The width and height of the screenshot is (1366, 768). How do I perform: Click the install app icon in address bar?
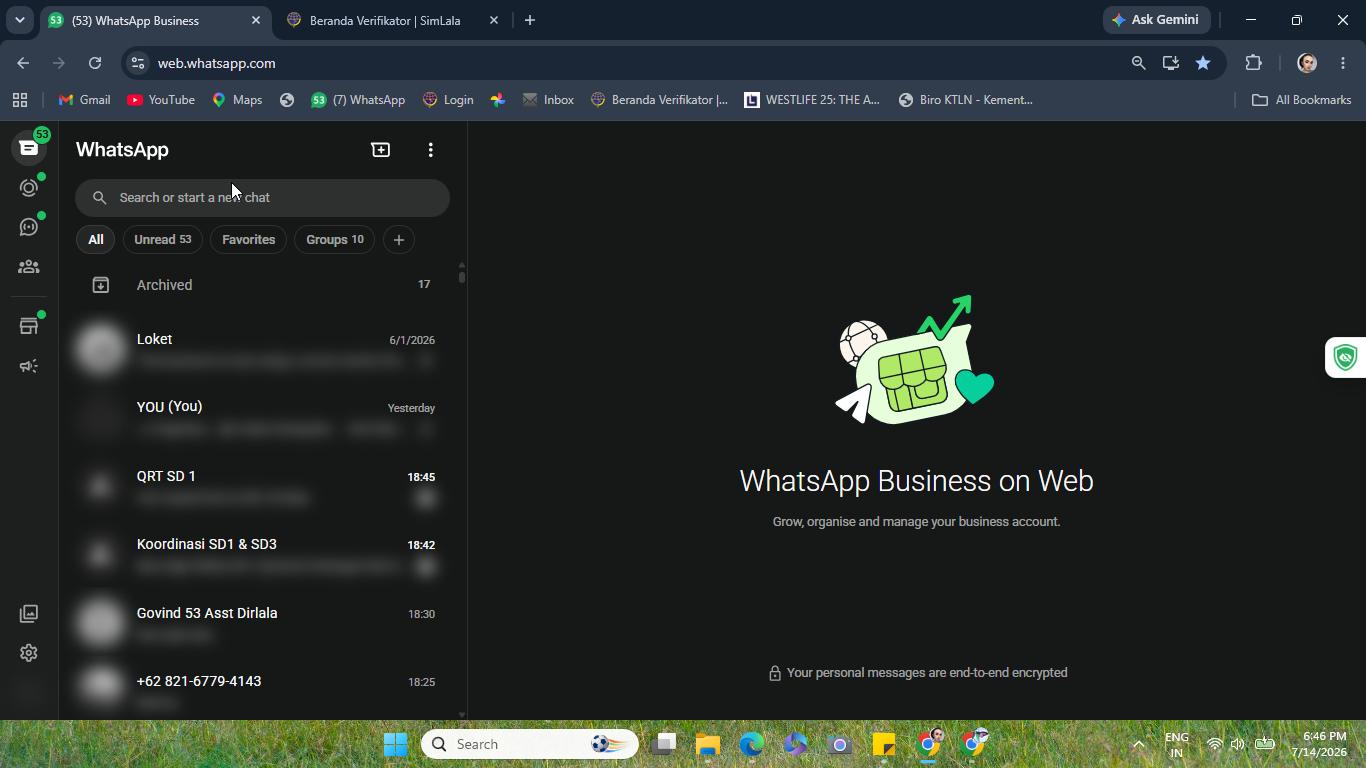click(x=1171, y=63)
